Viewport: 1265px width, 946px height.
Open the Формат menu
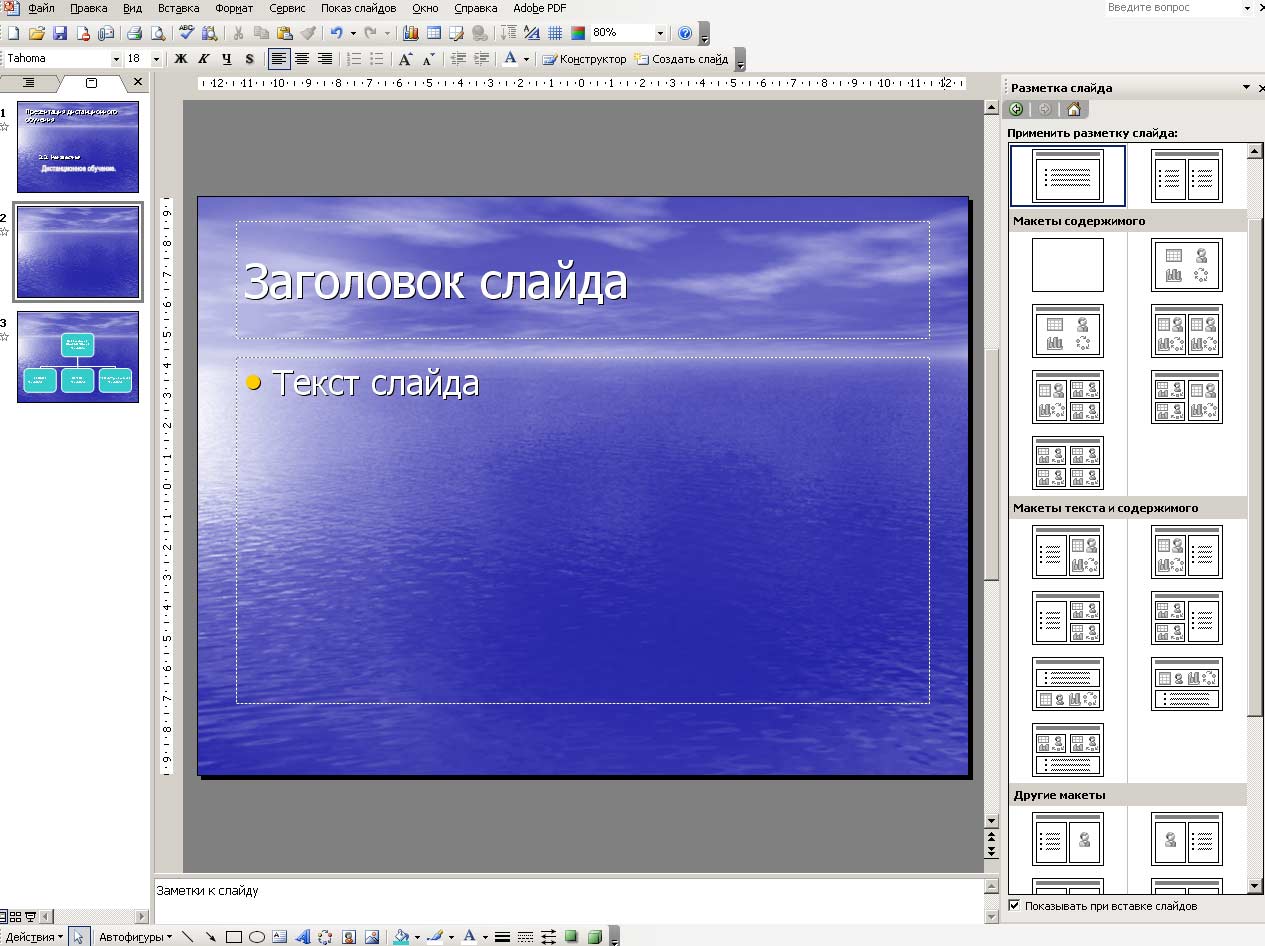click(234, 8)
